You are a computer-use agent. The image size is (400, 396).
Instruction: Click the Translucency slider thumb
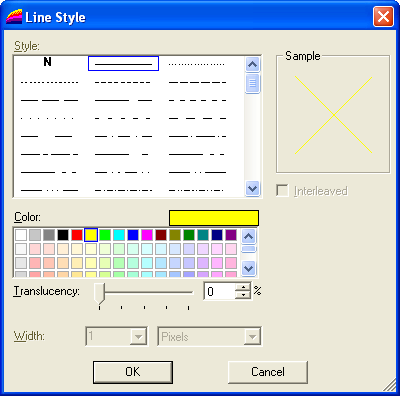(99, 293)
